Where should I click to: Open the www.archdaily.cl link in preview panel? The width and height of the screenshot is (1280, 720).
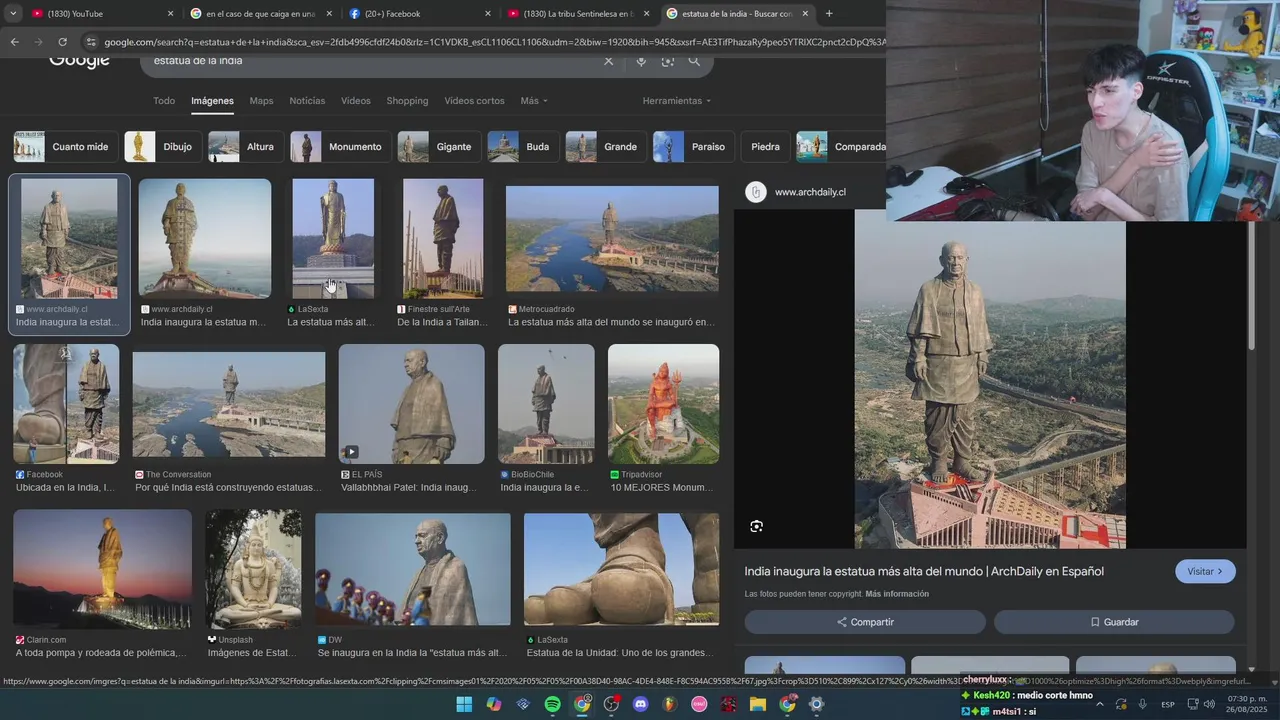[810, 192]
